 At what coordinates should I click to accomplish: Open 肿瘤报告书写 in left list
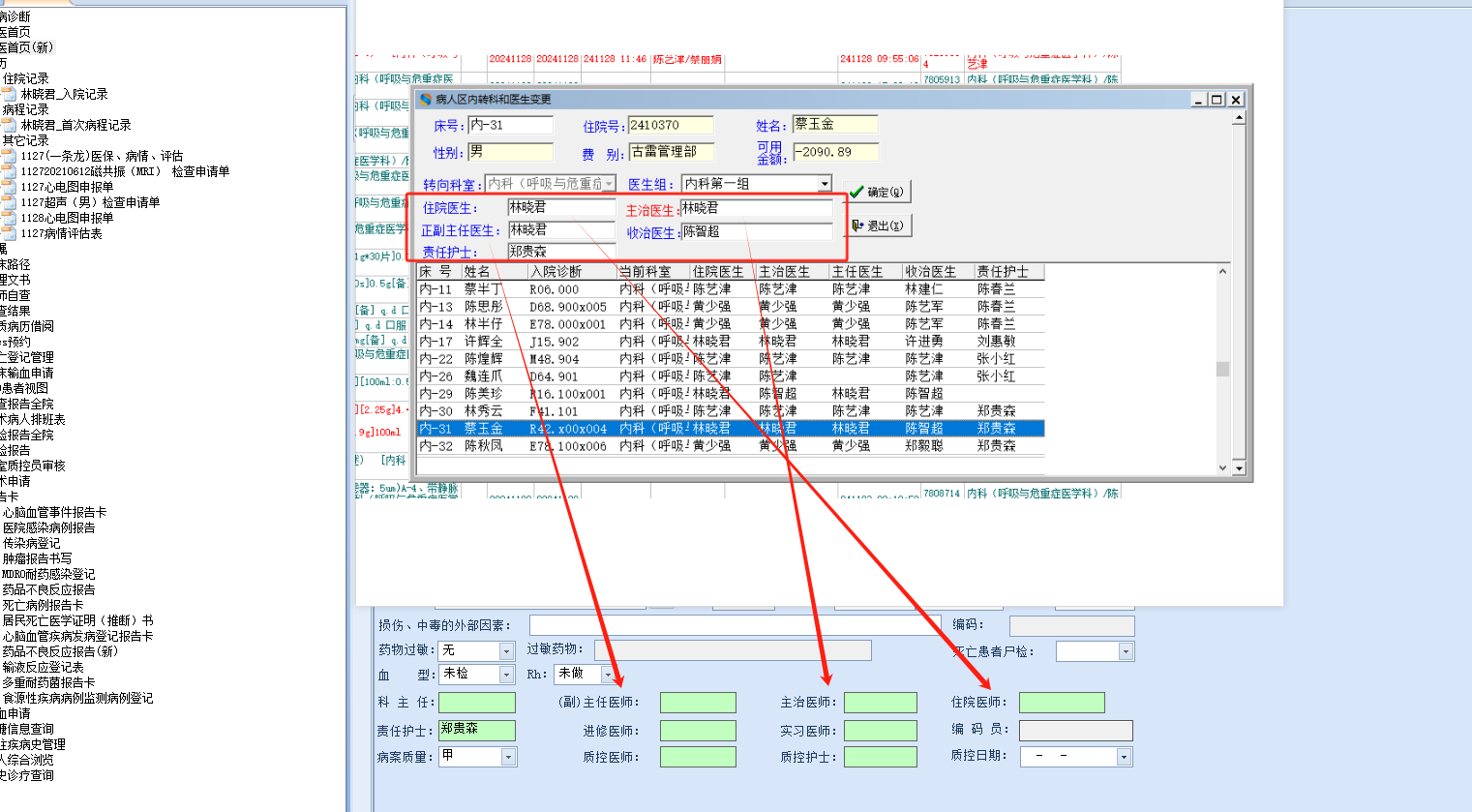[37, 558]
